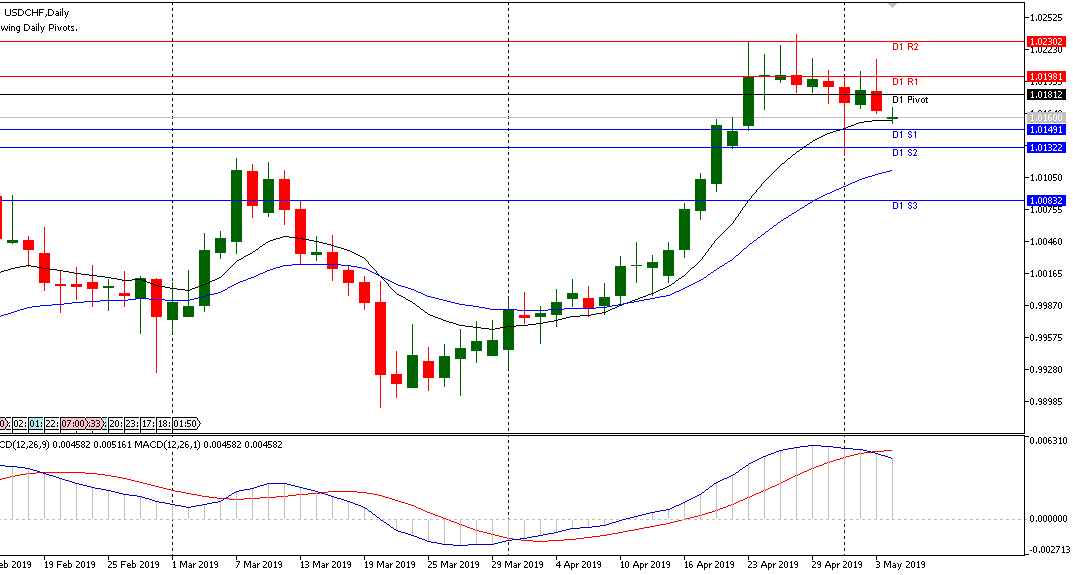Click the black 1.01812 pivot price tag
Screen dimensions: 1073x575
point(1045,94)
